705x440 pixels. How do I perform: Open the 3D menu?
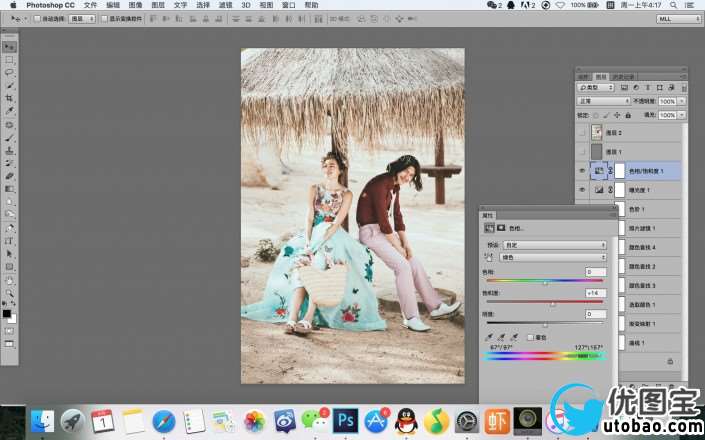coord(246,5)
